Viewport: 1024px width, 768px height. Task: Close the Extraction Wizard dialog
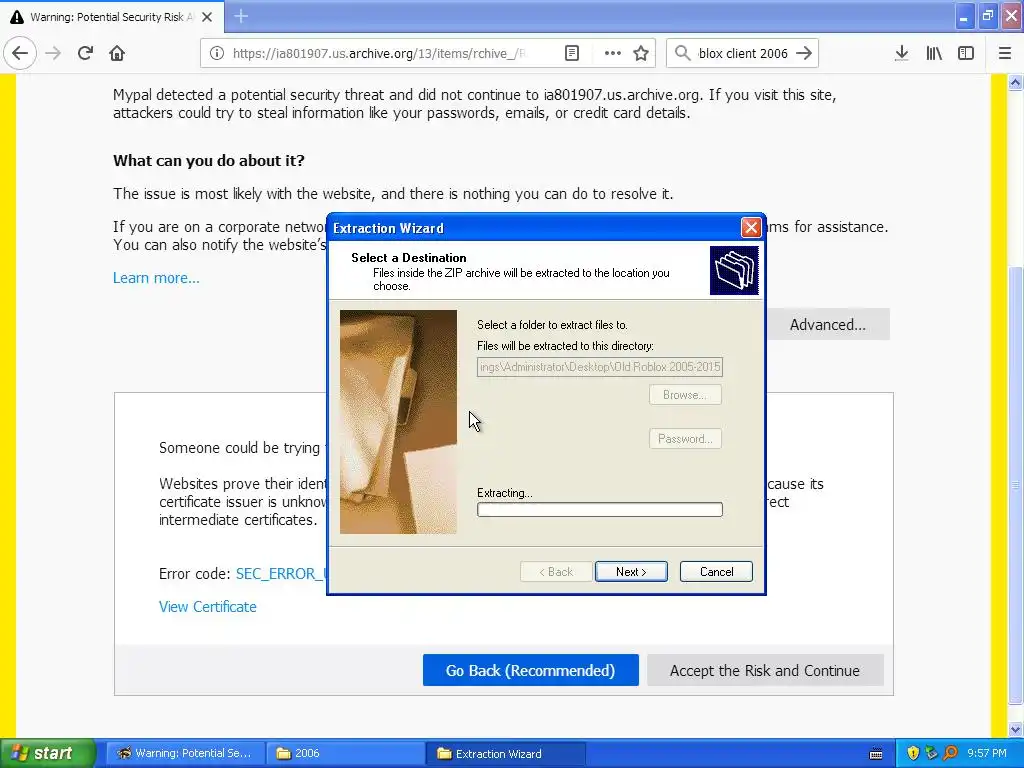click(x=750, y=227)
